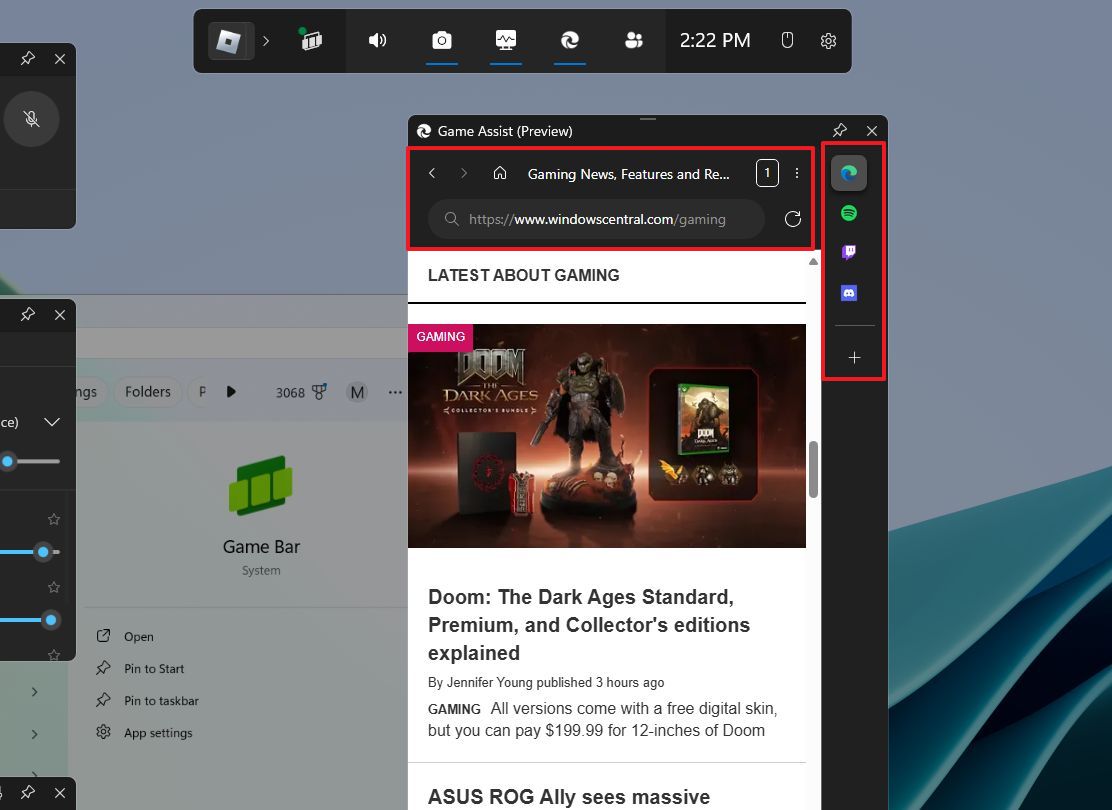1112x810 pixels.
Task: Choose Open for the Game Bar app
Action: pyautogui.click(x=139, y=637)
